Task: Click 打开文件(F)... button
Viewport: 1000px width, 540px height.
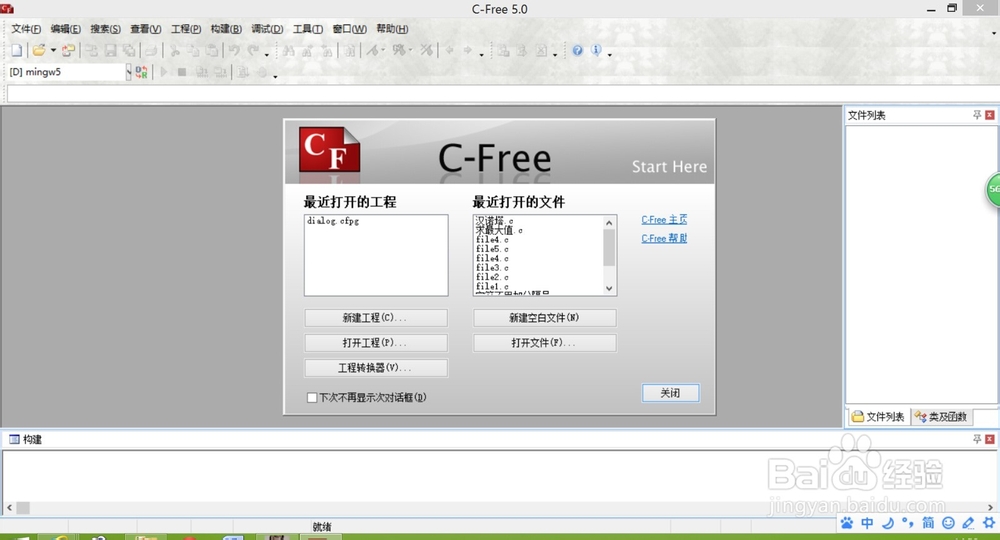Action: [545, 342]
